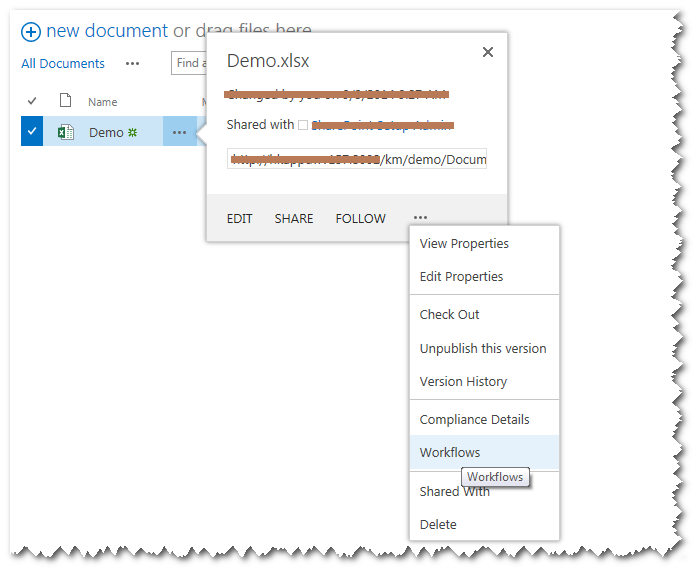Select the Workflows menu entry
The image size is (700, 574).
(x=484, y=452)
